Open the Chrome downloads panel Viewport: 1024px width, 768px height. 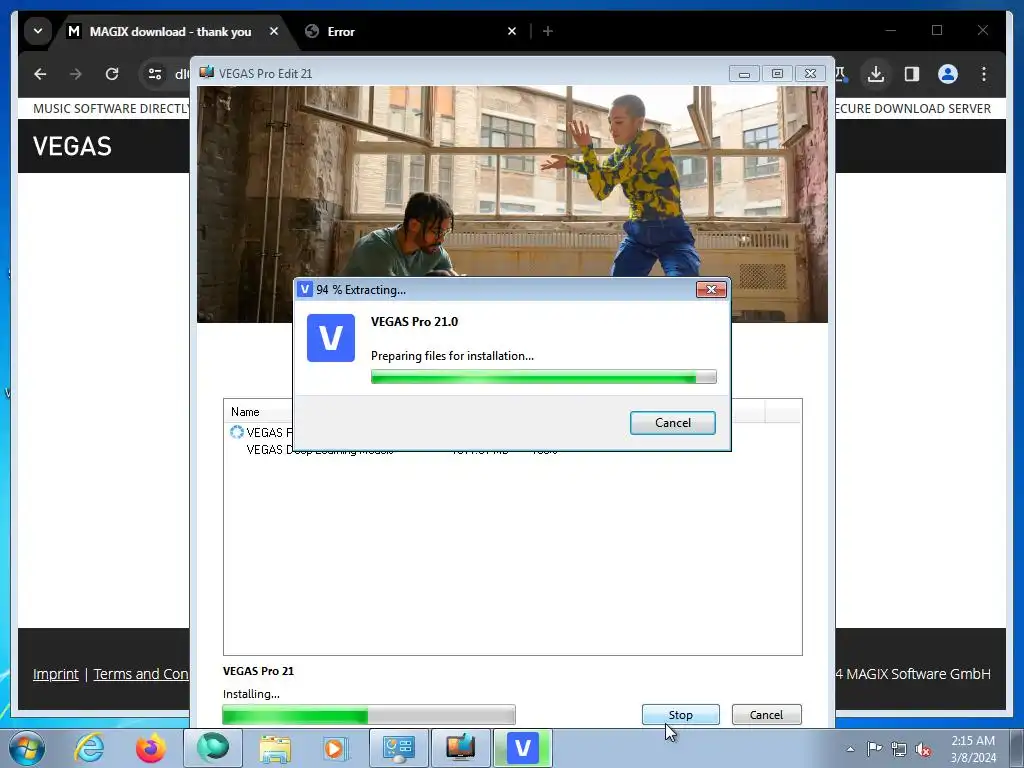click(876, 74)
